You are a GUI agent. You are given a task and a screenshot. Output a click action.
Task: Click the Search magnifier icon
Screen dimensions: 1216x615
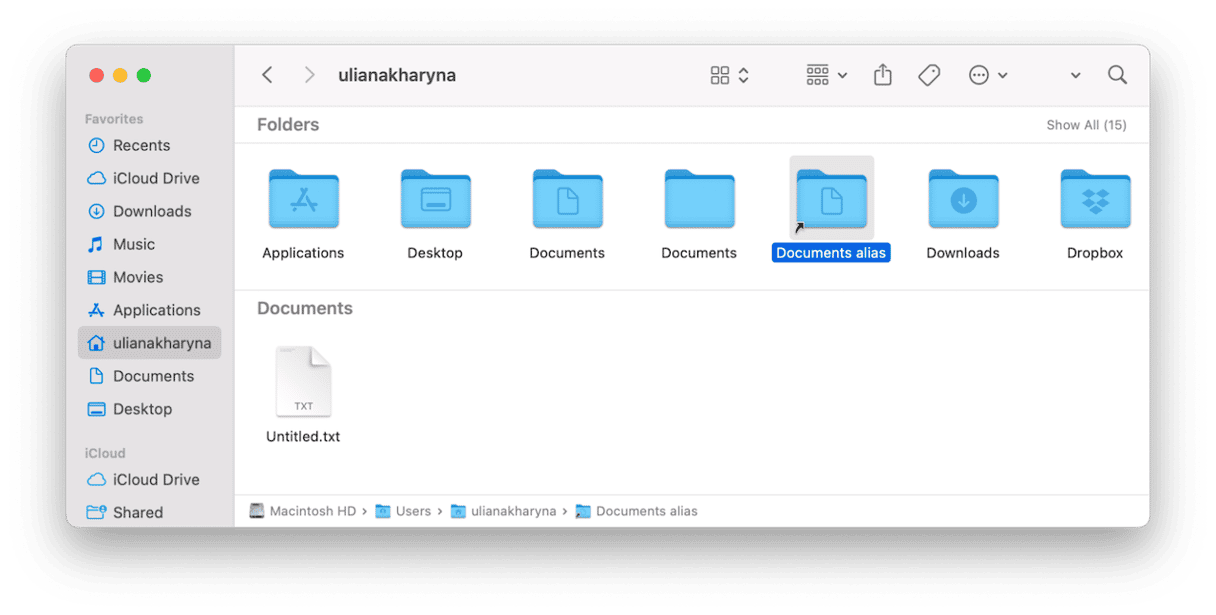pyautogui.click(x=1117, y=75)
